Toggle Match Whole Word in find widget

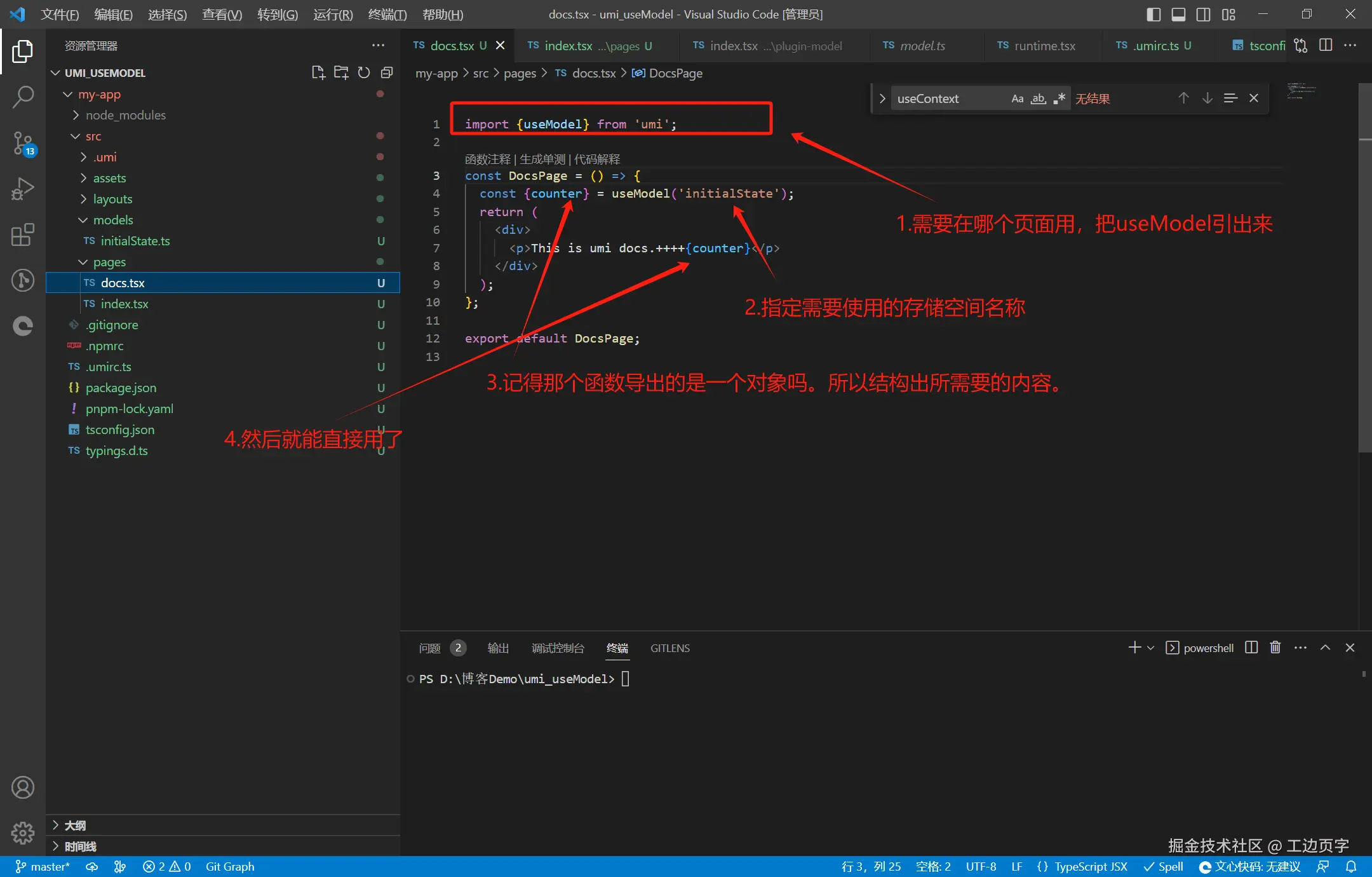point(1038,99)
